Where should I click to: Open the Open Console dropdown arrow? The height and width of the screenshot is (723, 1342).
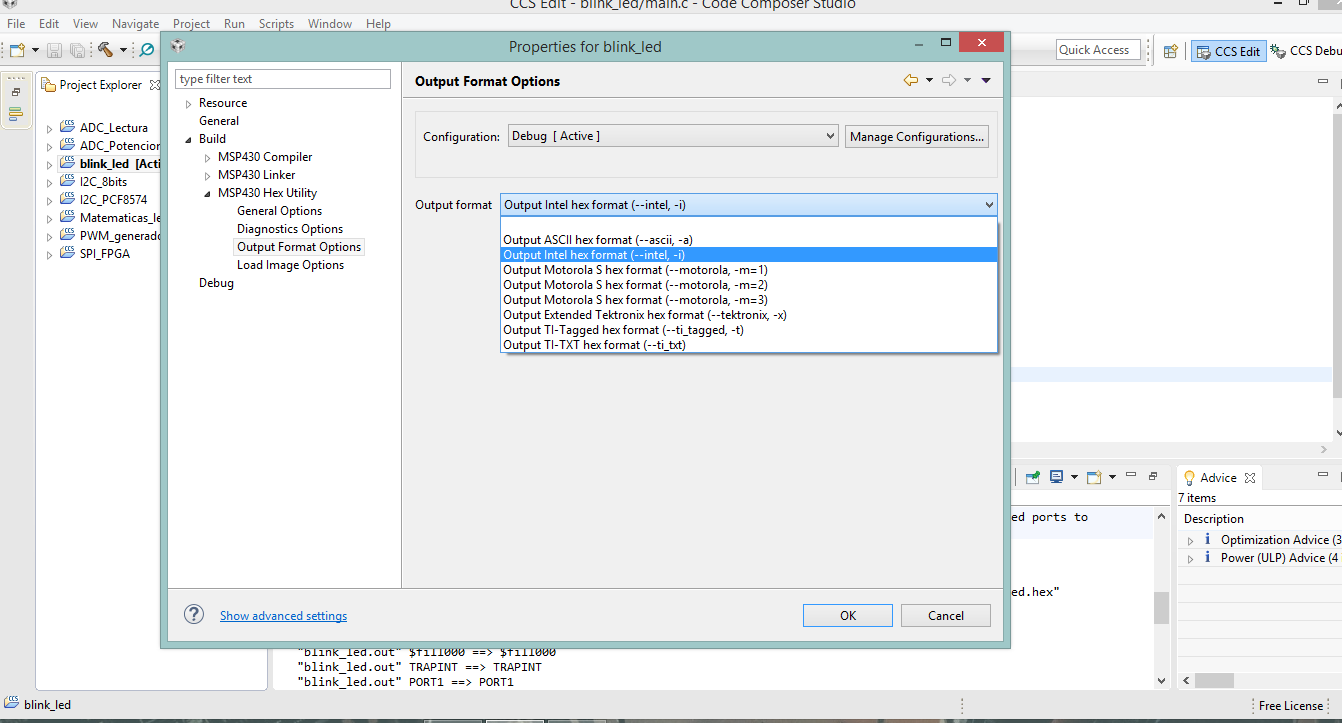tap(1112, 477)
